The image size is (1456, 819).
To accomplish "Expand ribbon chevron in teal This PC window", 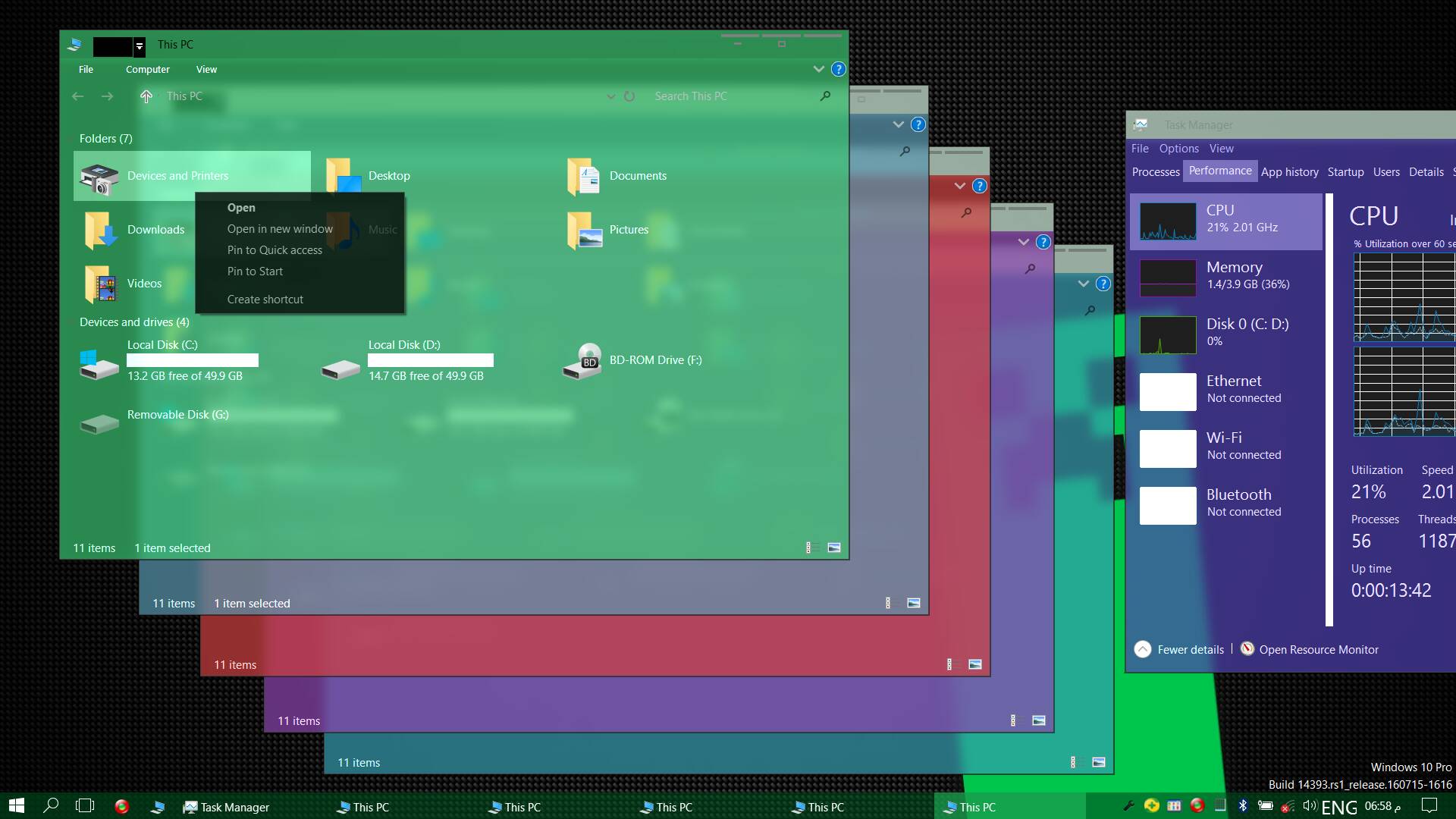I will click(x=1083, y=284).
